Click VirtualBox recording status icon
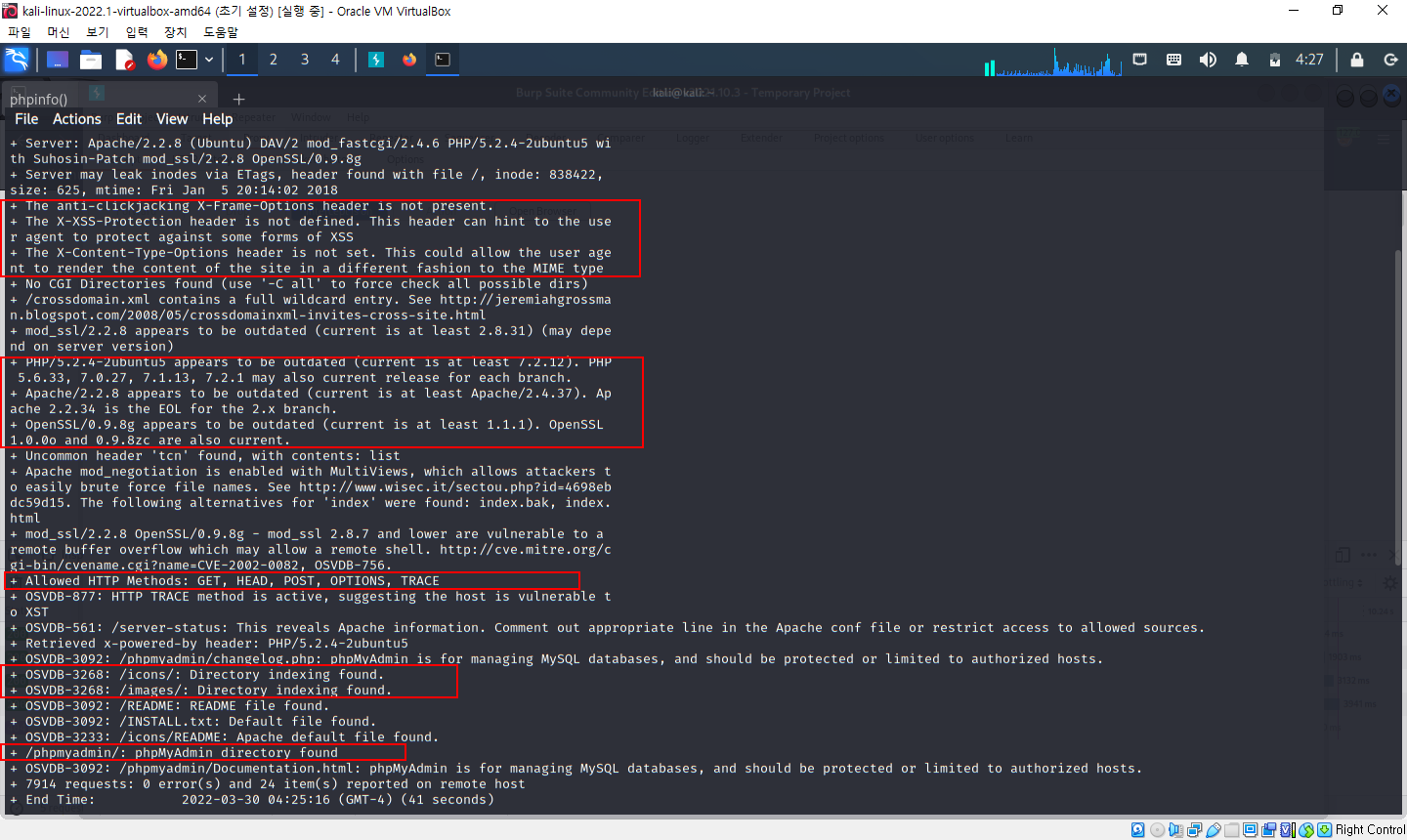1407x840 pixels. coord(1268,829)
